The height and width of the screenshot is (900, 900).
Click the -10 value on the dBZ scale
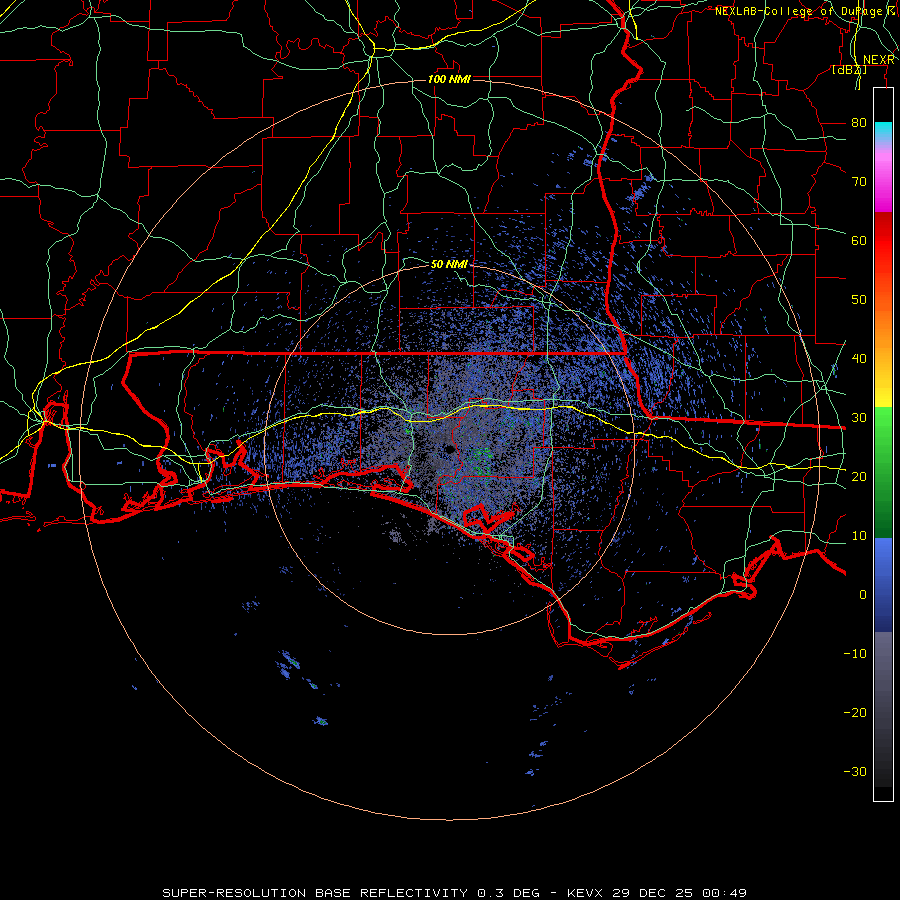click(855, 654)
